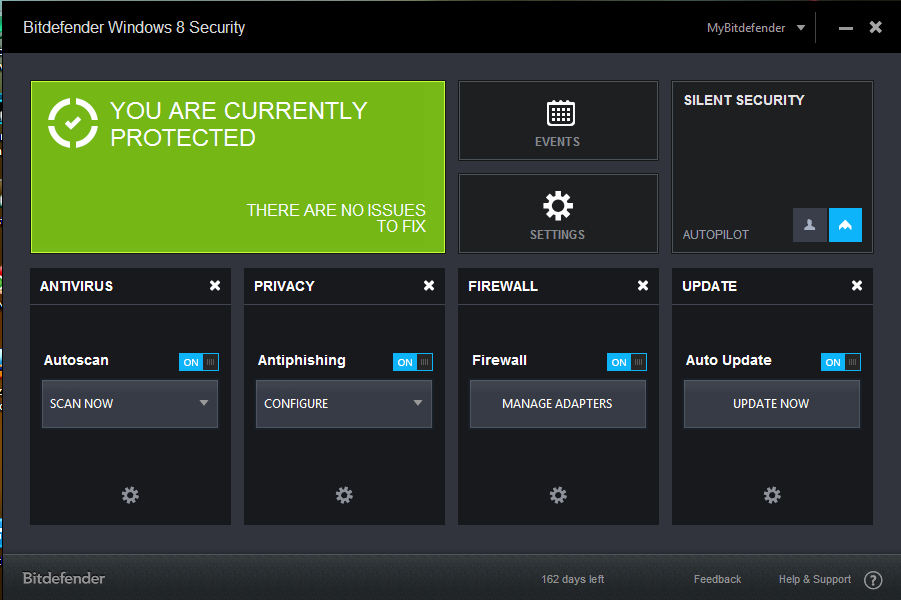Remove the Antivirus panel with its X

(215, 286)
